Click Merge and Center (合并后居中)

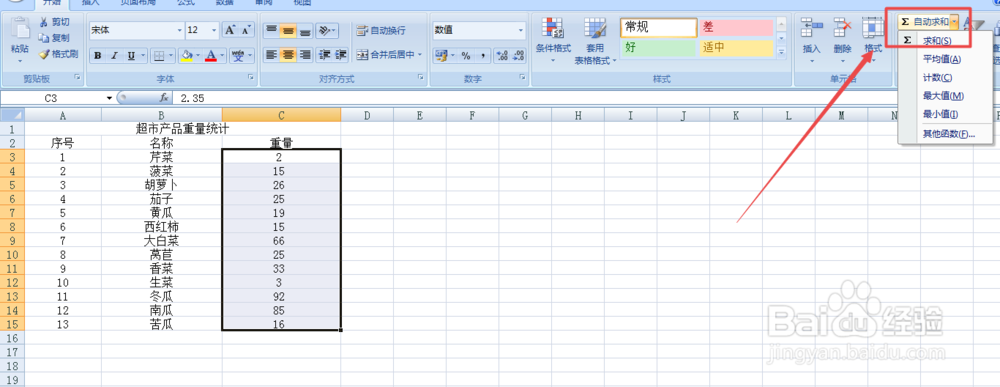click(385, 55)
